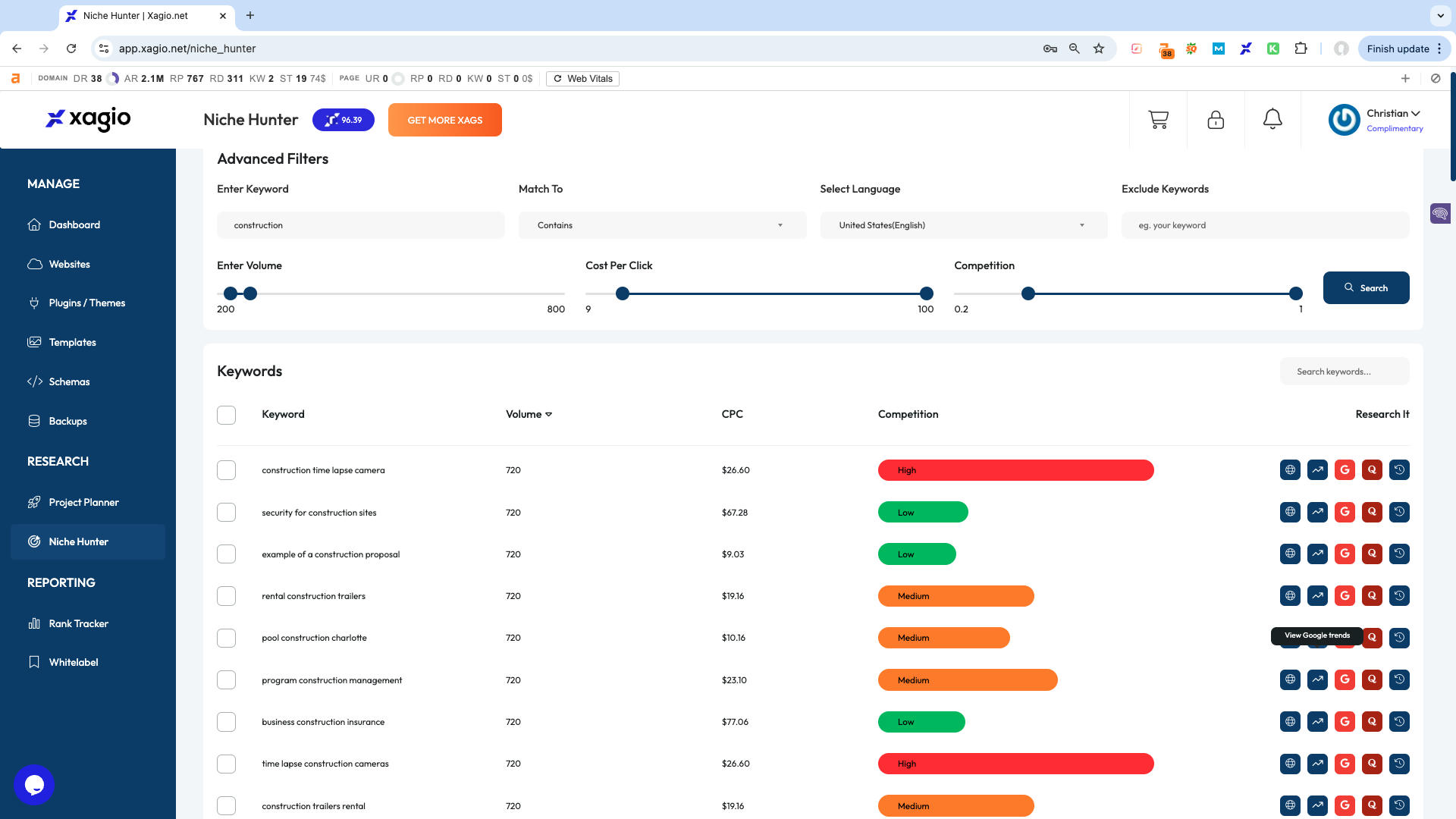This screenshot has height=819, width=1456.
Task: Click the Web Vitals button
Action: tap(582, 79)
